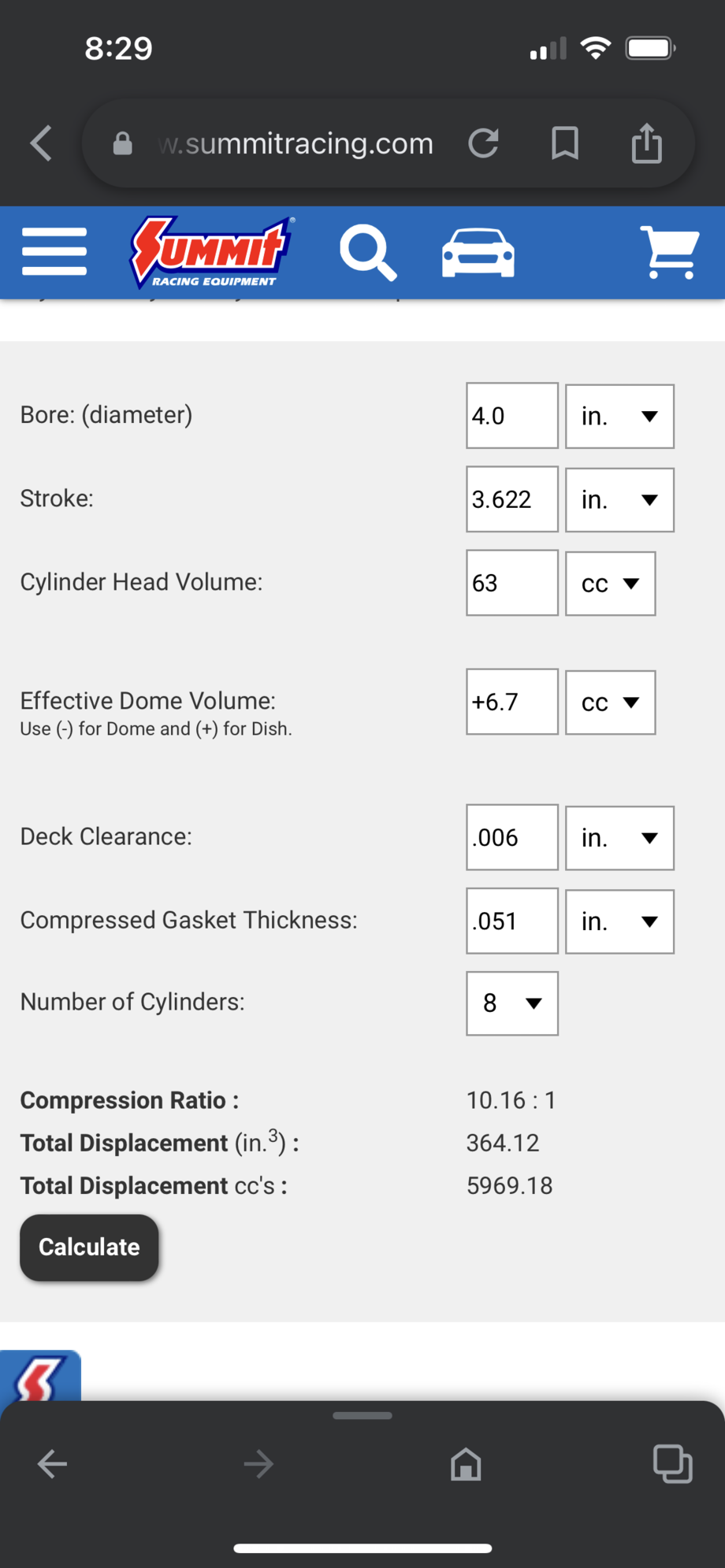Click the Calculate button

click(89, 1247)
